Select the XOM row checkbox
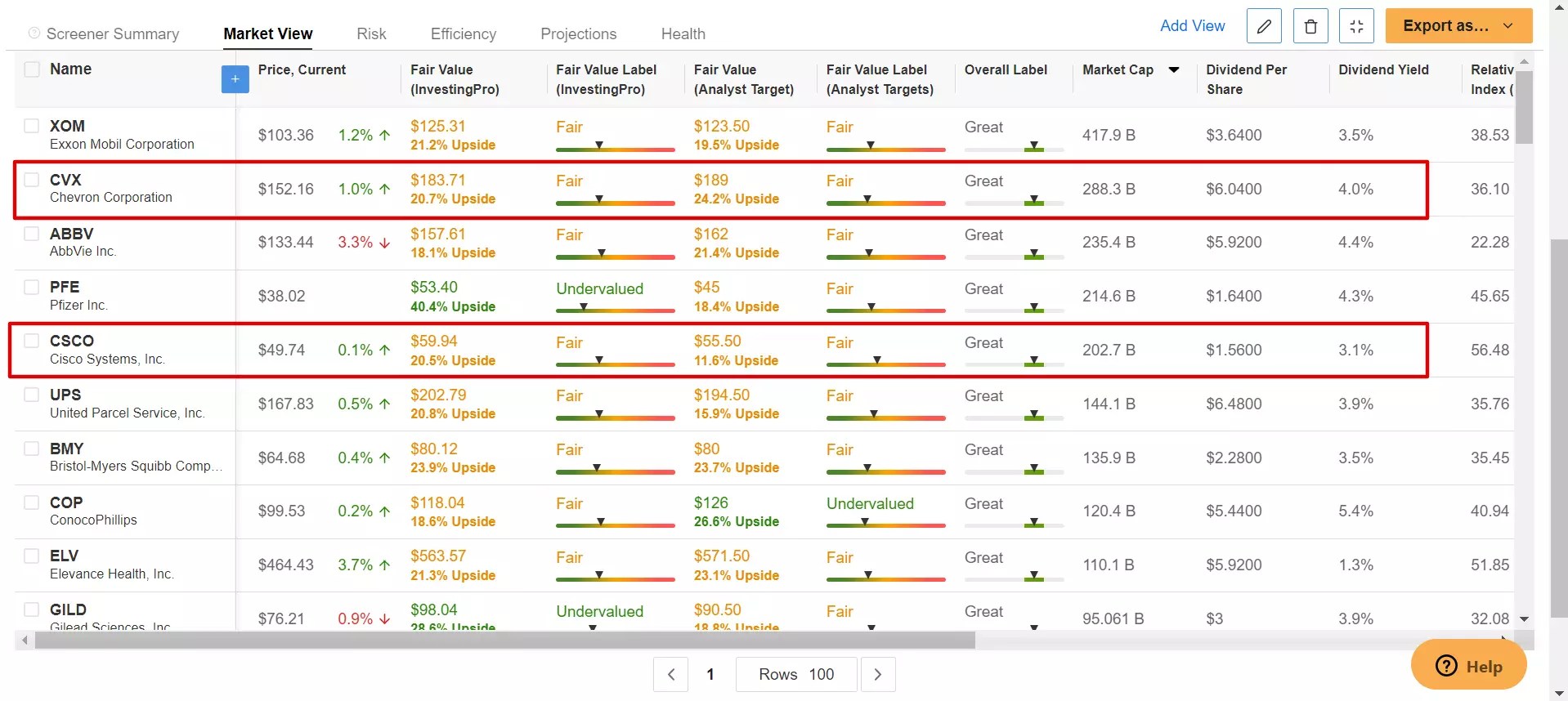The image size is (1568, 701). [x=32, y=126]
